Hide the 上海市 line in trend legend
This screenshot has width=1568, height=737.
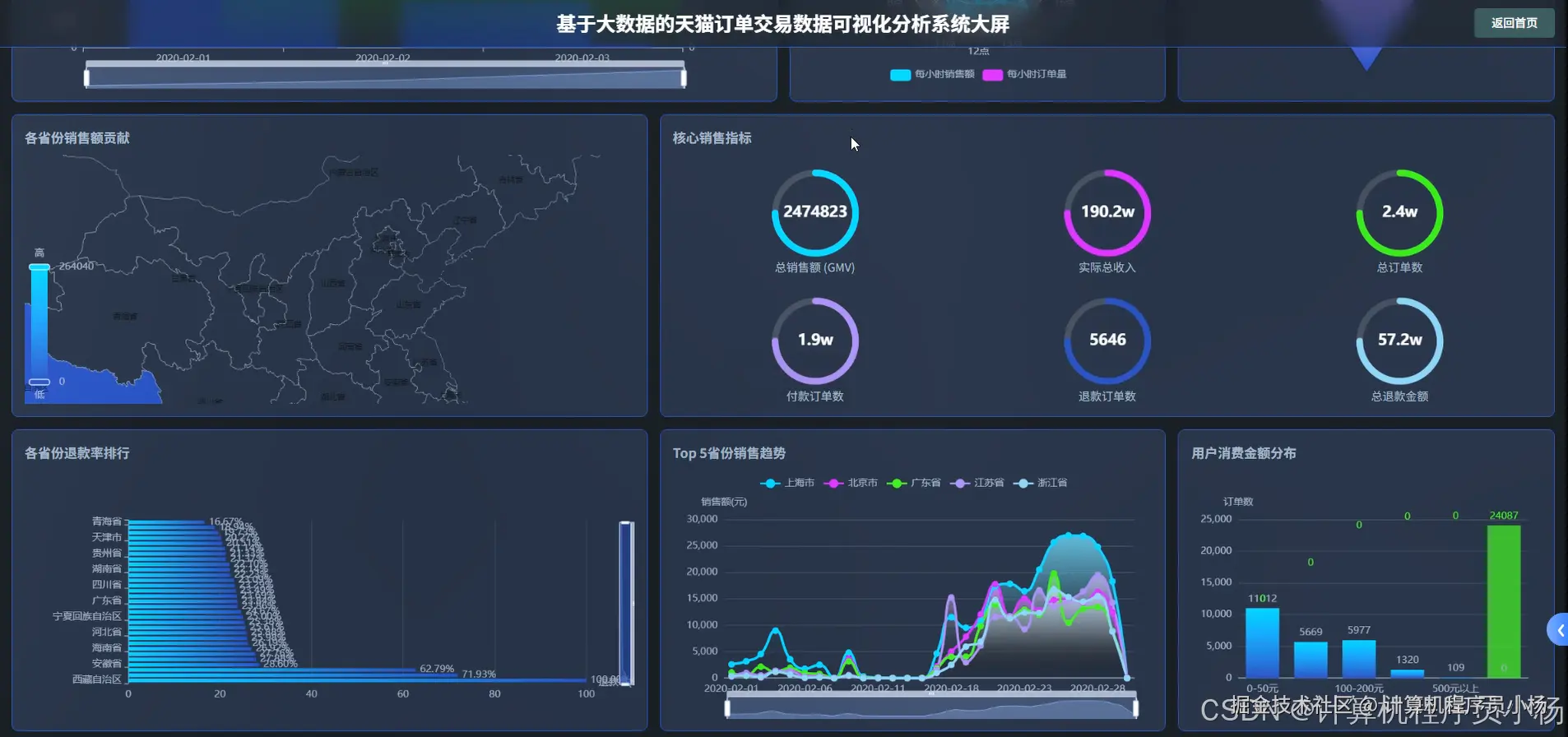pyautogui.click(x=787, y=483)
